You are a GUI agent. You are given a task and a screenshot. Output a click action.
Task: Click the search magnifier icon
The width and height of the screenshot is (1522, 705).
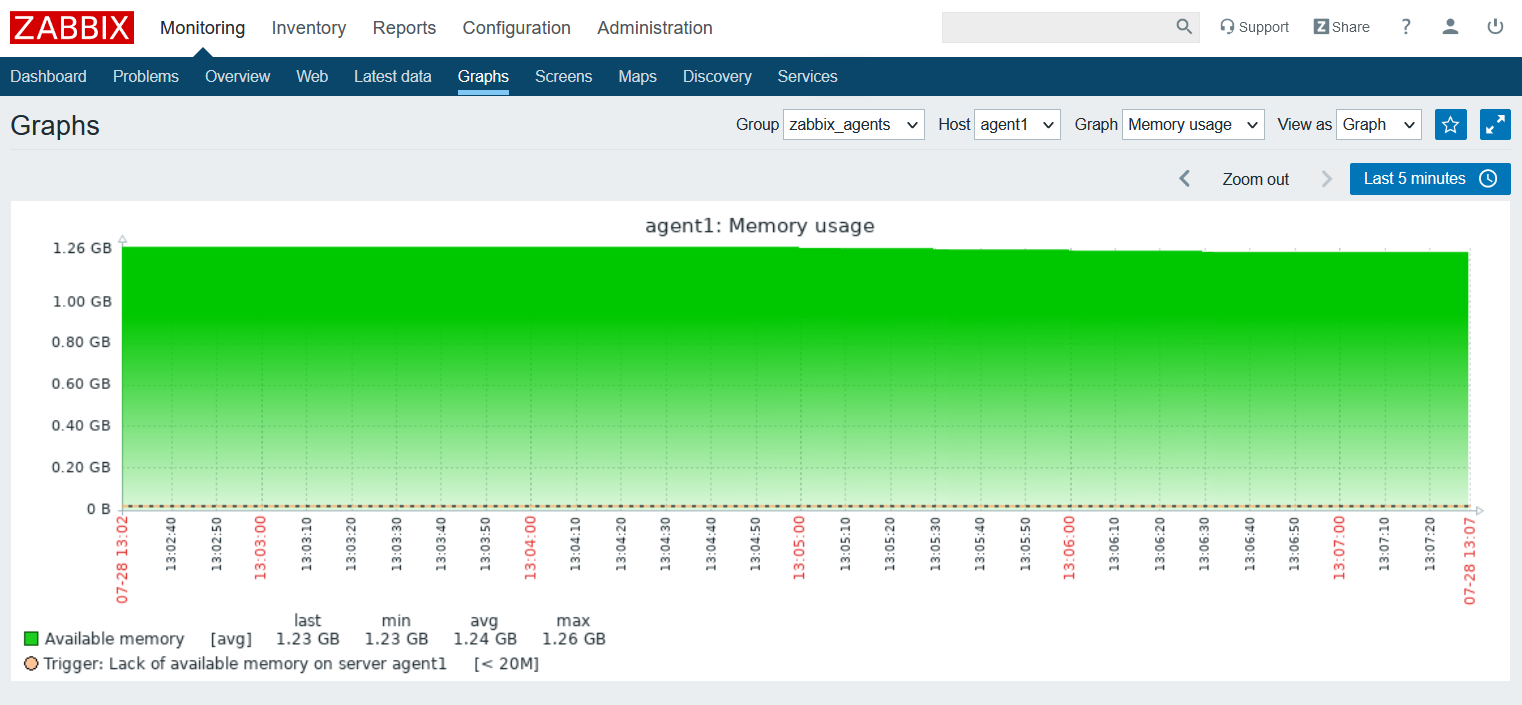pyautogui.click(x=1183, y=27)
